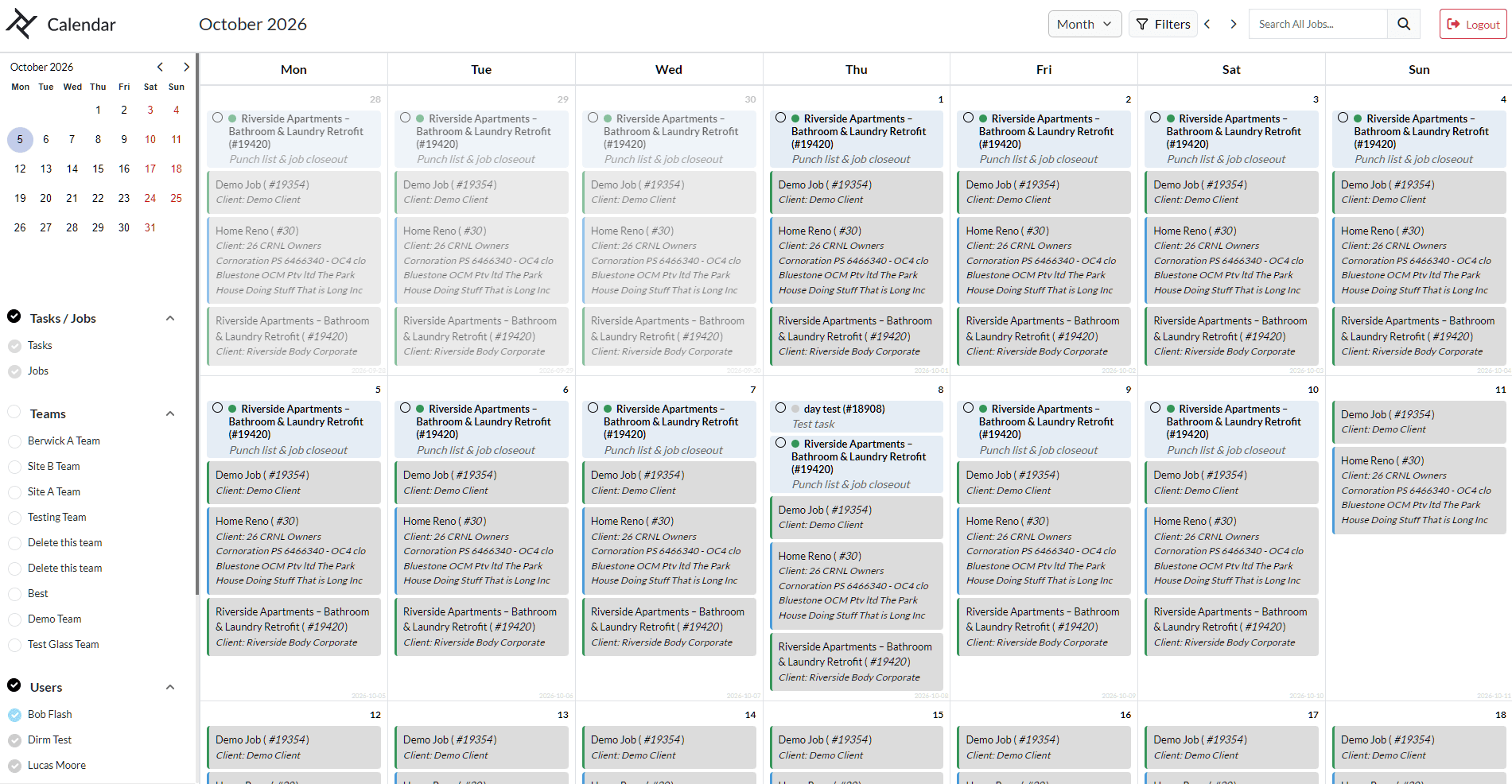This screenshot has height=784, width=1512.
Task: Select the Testing Team checkbox
Action: point(14,518)
